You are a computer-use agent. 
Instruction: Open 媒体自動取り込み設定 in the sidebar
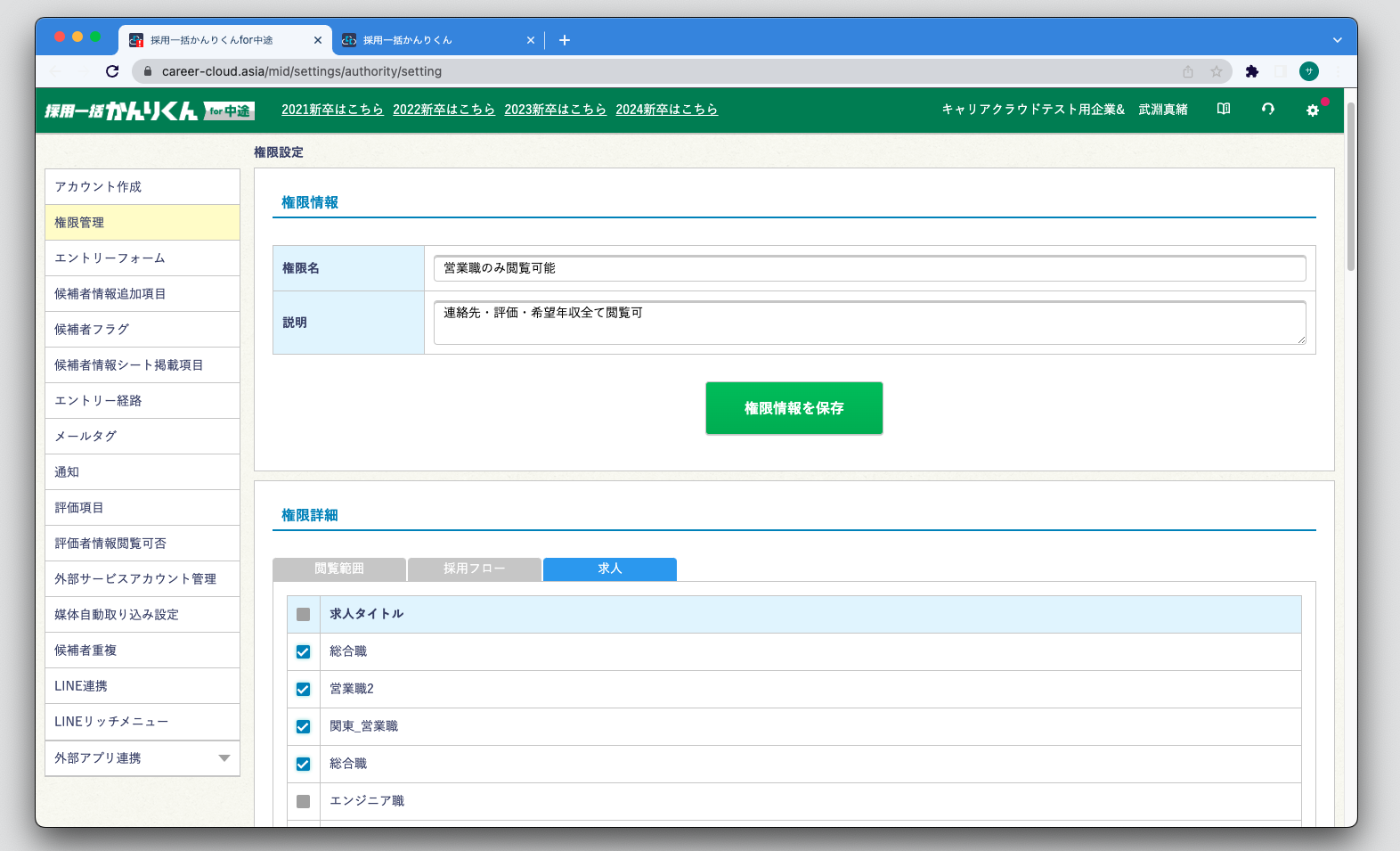click(x=142, y=615)
